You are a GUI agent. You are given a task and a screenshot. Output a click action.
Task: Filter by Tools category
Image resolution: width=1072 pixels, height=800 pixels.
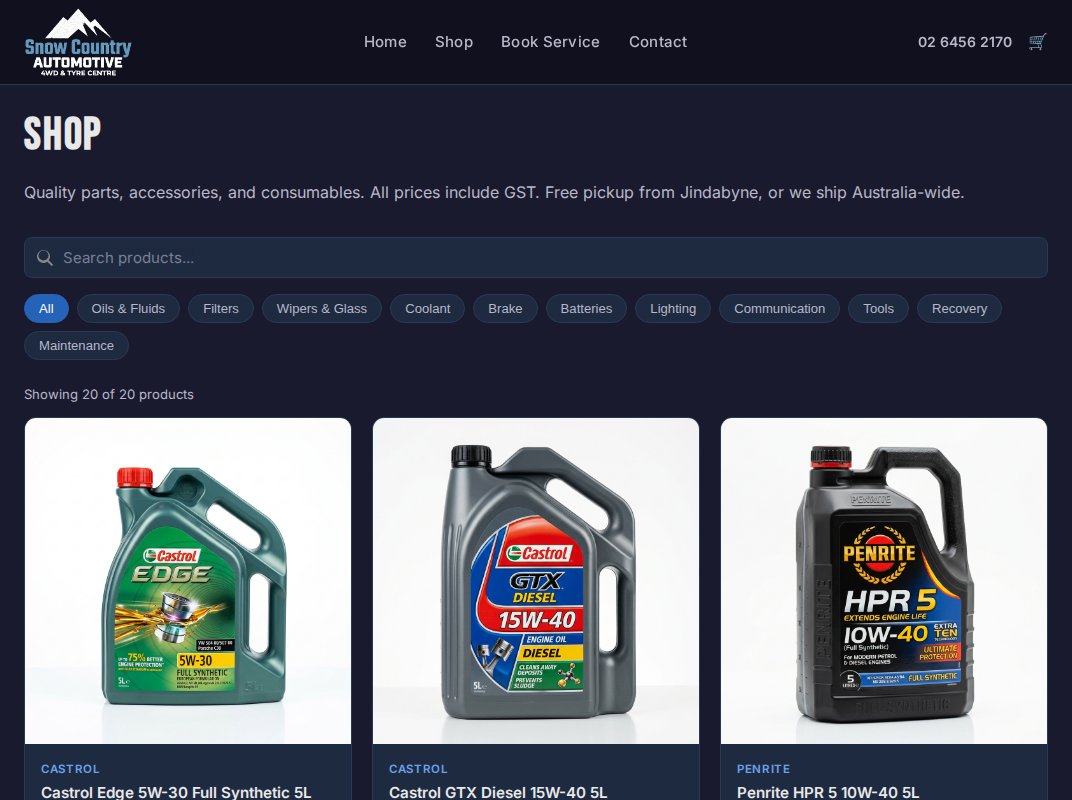point(879,308)
